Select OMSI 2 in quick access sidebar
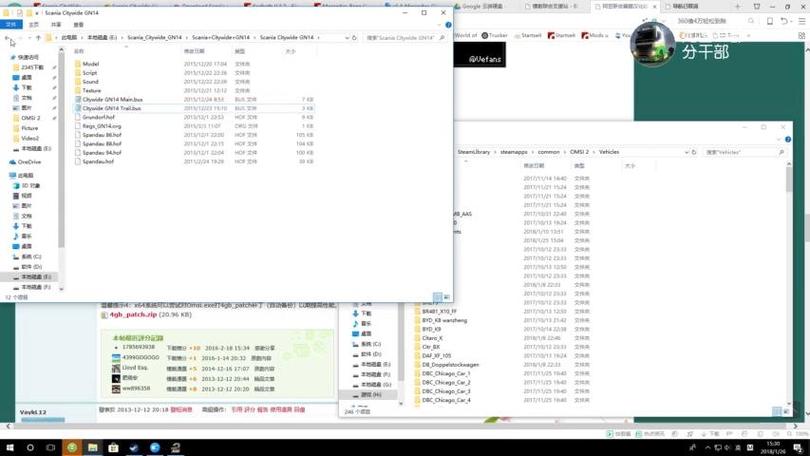 [30, 118]
